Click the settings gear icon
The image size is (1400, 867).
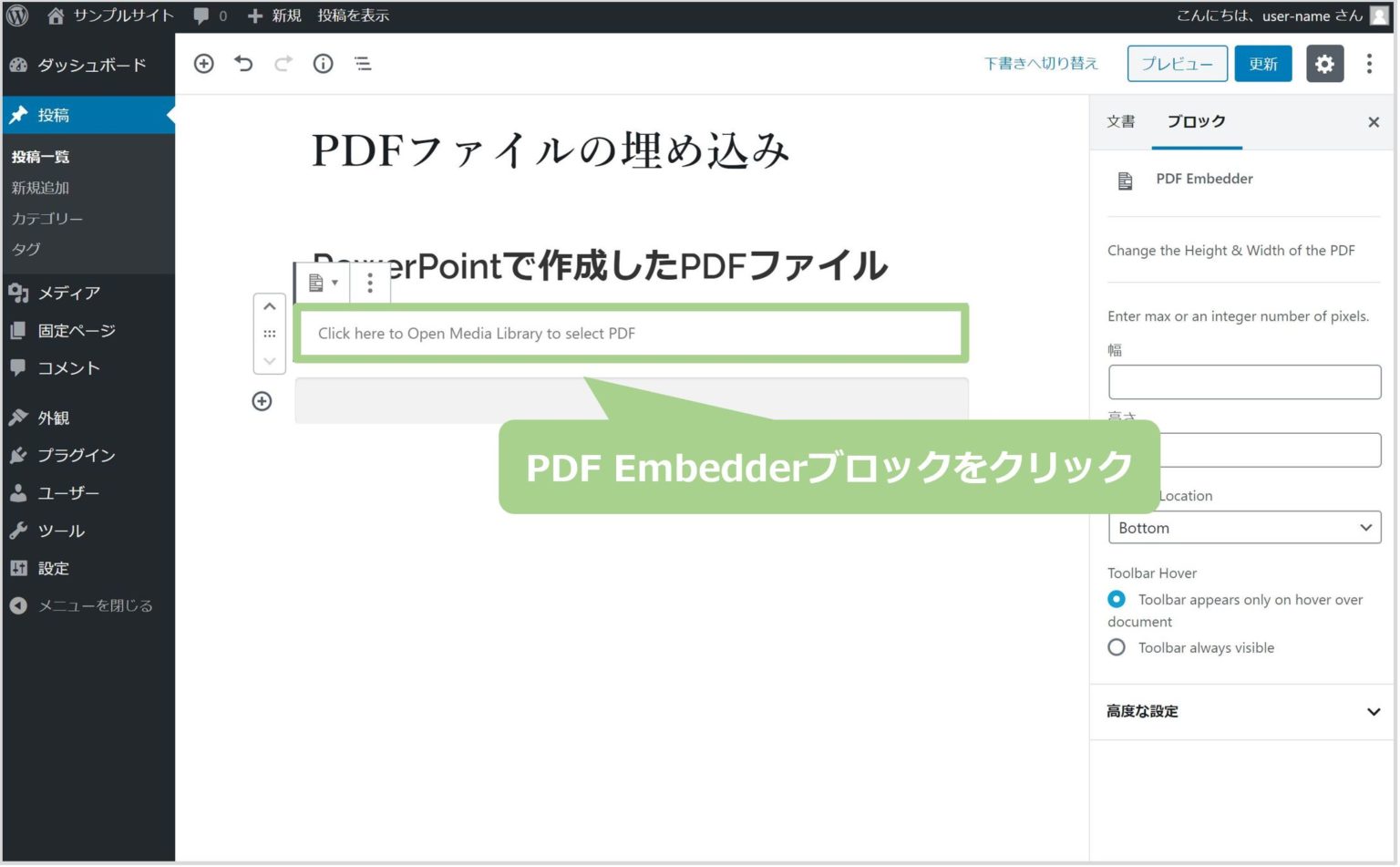coord(1324,64)
